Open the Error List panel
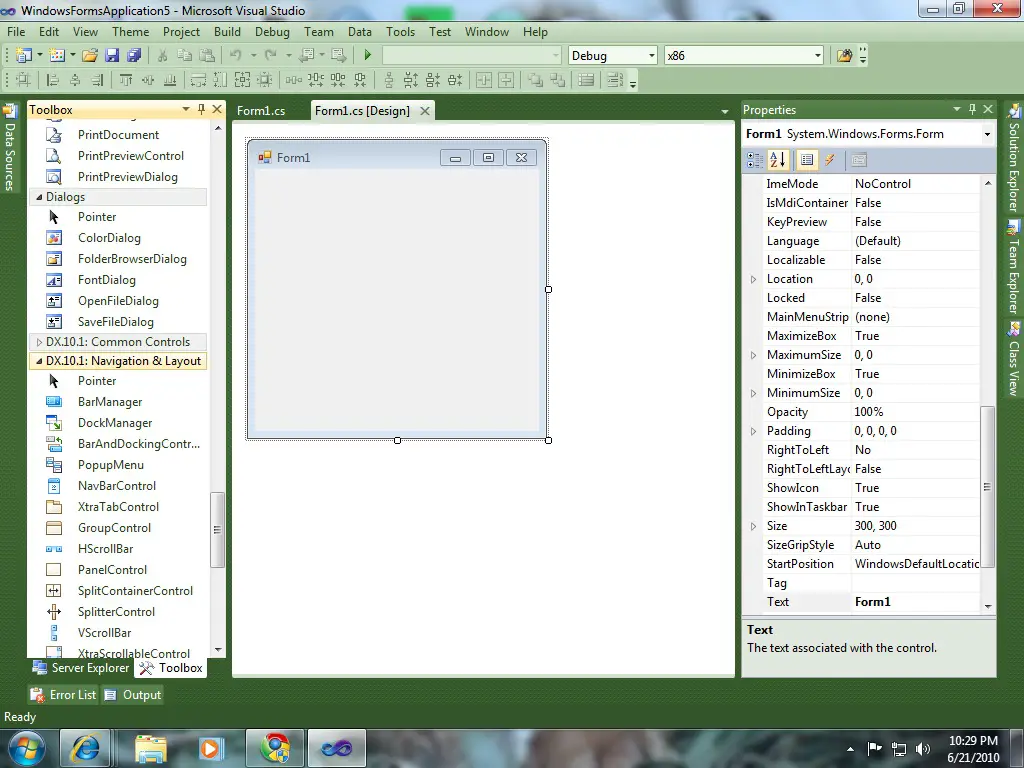 pos(63,695)
